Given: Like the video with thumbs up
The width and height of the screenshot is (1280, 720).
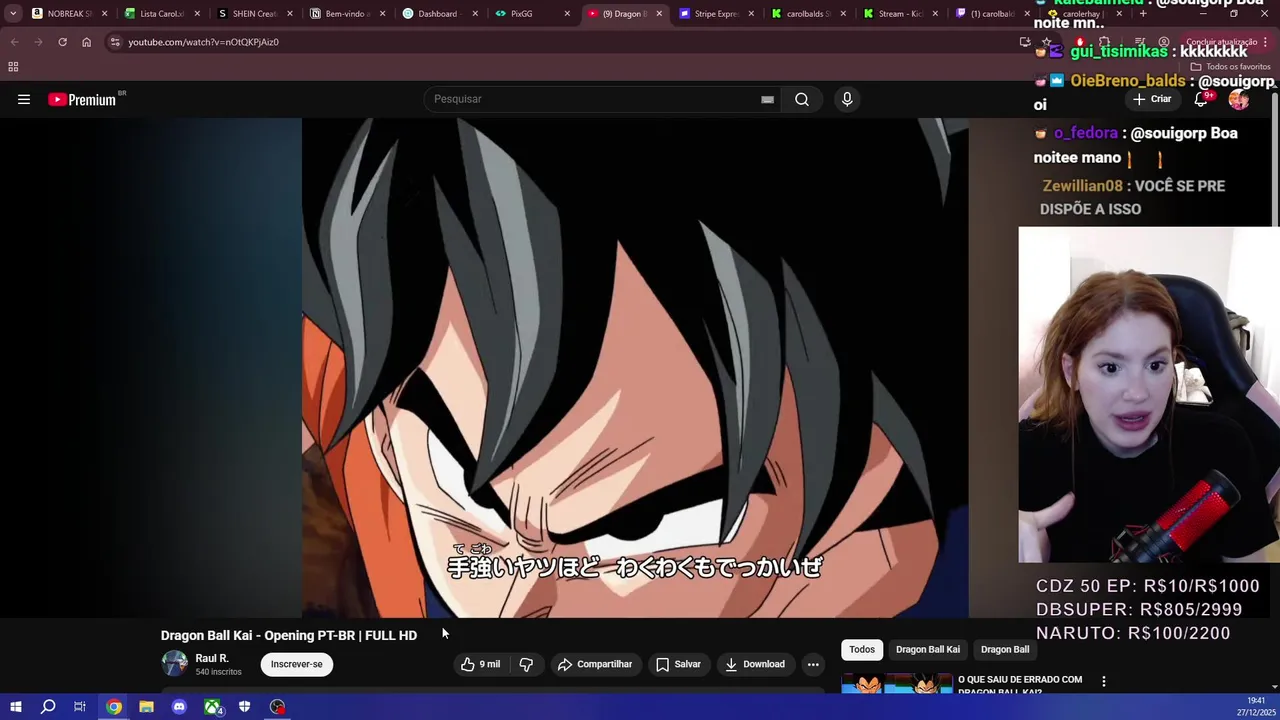Looking at the screenshot, I should pos(480,664).
